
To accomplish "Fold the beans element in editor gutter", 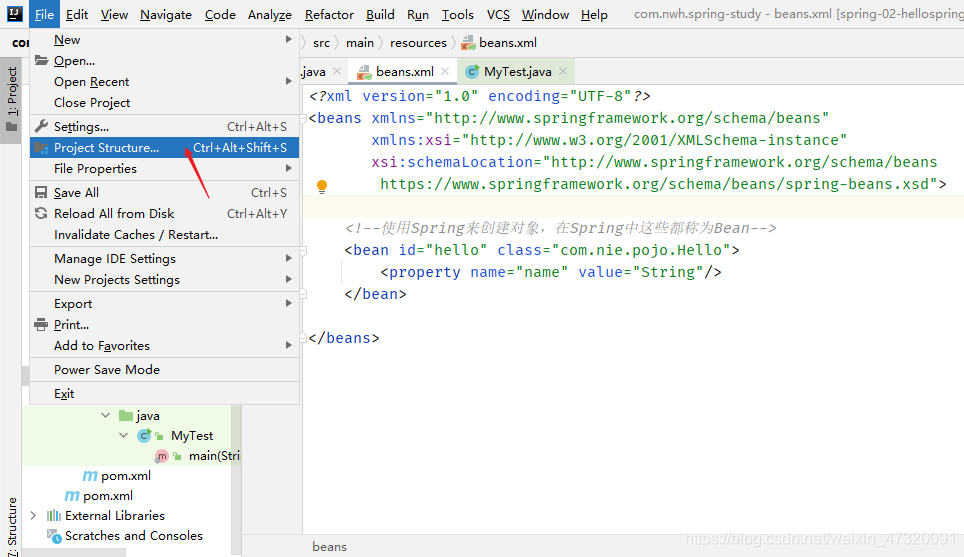I will click(x=303, y=118).
